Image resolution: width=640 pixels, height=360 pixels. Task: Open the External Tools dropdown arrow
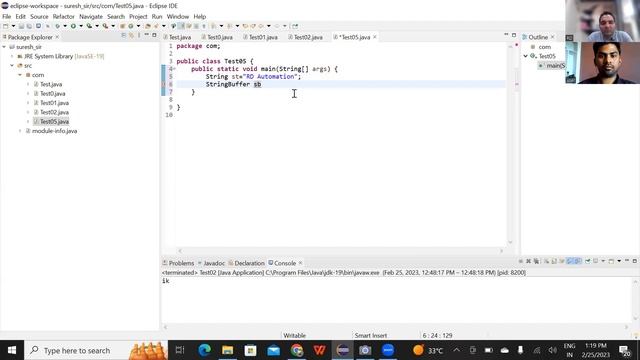(113, 26)
